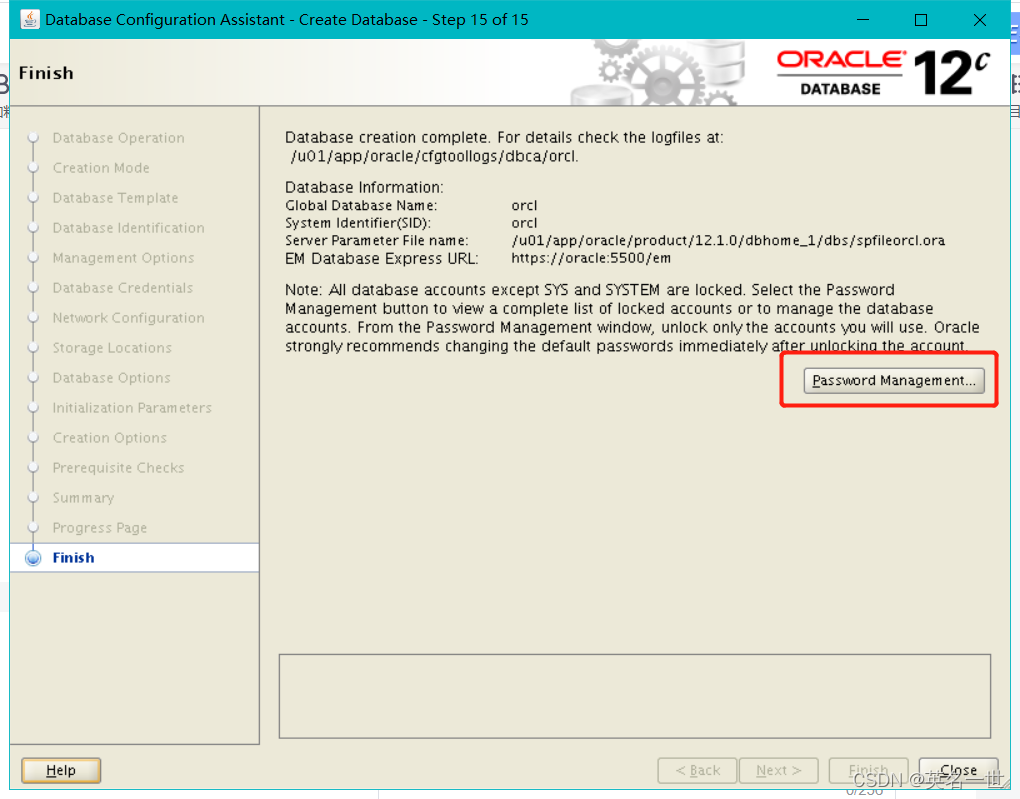This screenshot has height=799, width=1020.
Task: Select the Initialization Parameters step
Action: [132, 407]
